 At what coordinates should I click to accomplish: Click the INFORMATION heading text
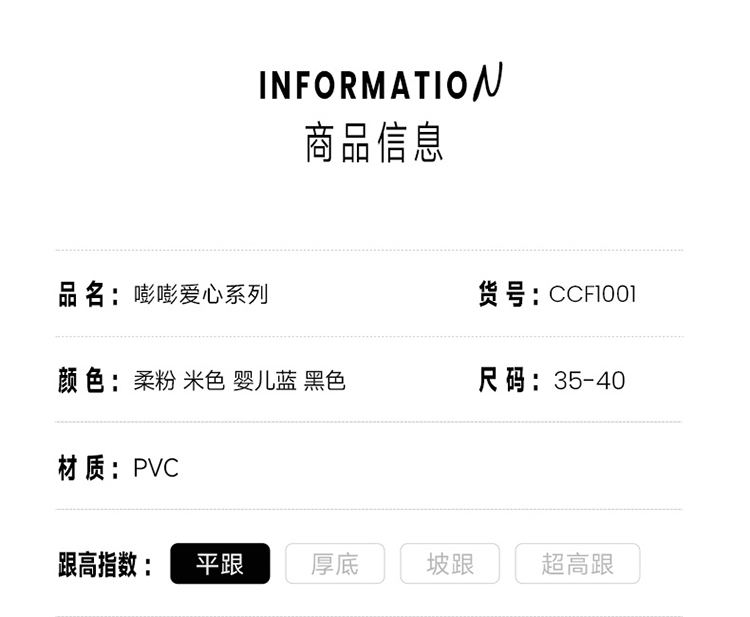[381, 82]
